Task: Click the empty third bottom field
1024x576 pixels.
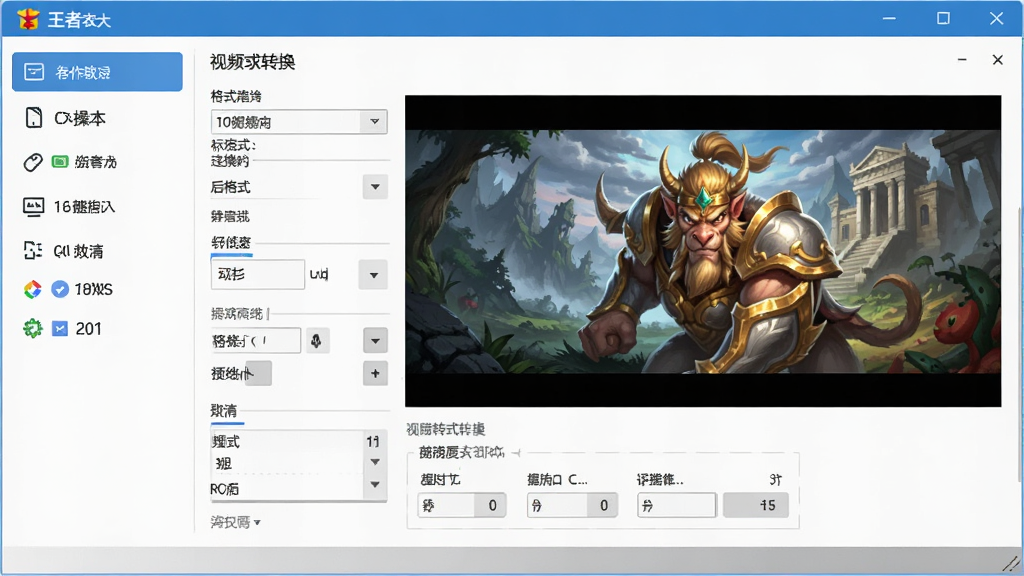Action: tap(677, 505)
